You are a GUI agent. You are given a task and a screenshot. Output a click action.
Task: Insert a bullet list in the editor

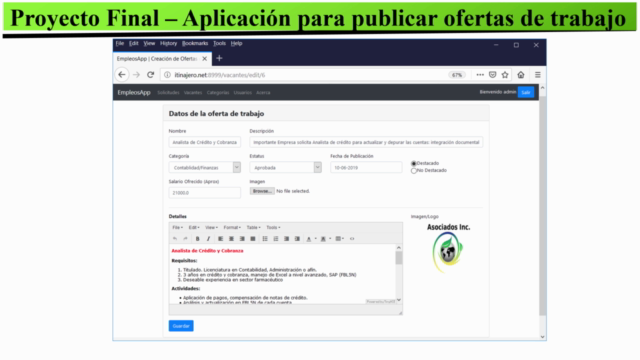(x=265, y=239)
